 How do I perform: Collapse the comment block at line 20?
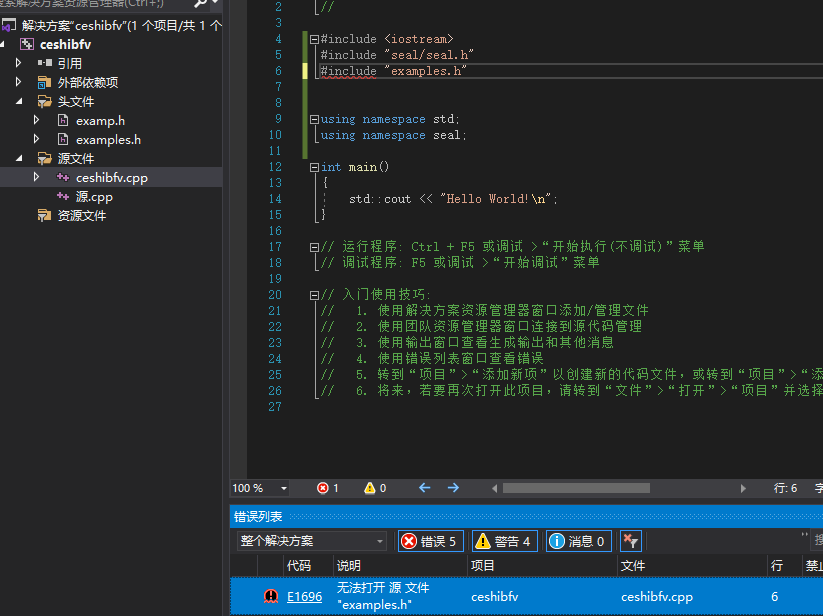pyautogui.click(x=314, y=295)
